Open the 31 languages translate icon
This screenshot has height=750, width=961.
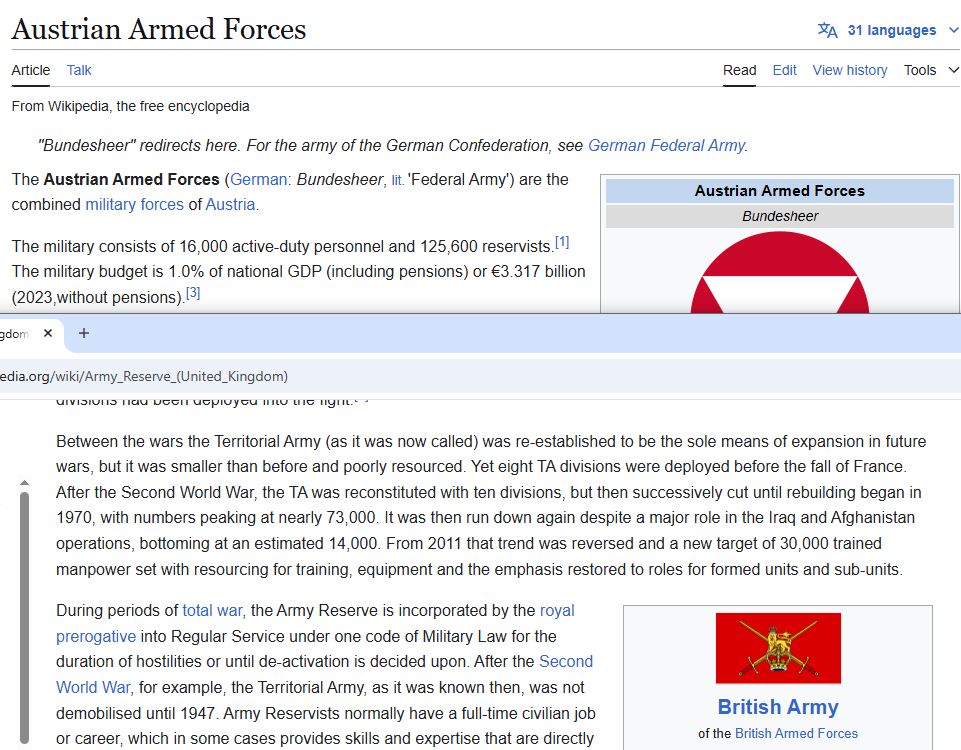pyautogui.click(x=827, y=30)
